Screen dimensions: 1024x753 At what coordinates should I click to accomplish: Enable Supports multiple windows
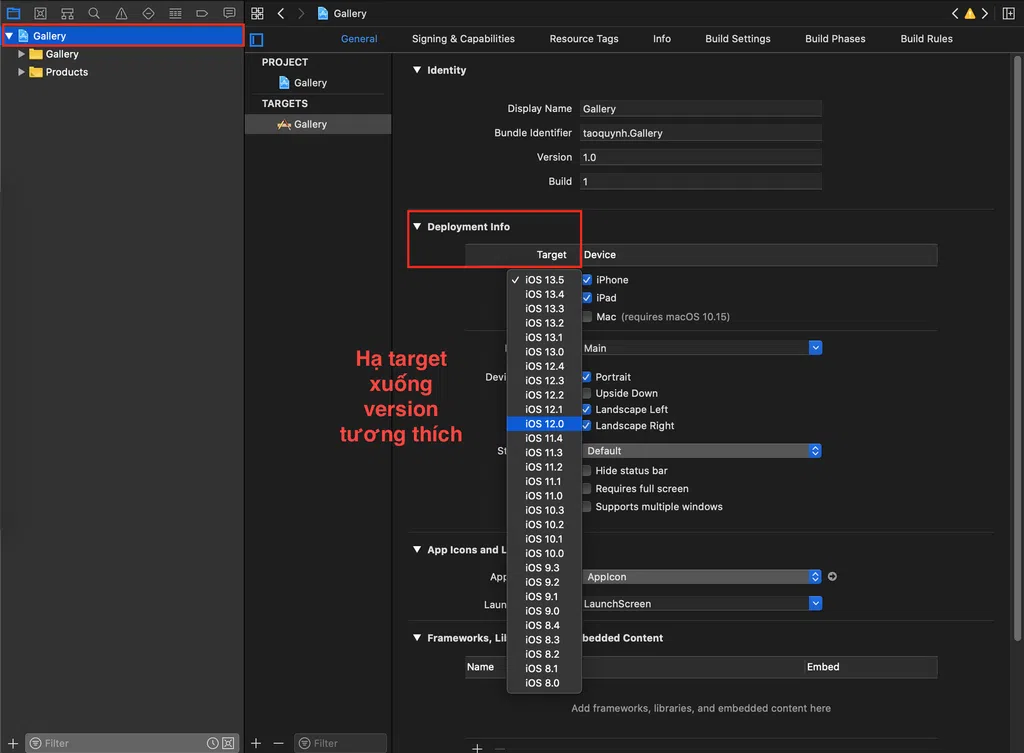[x=586, y=507]
